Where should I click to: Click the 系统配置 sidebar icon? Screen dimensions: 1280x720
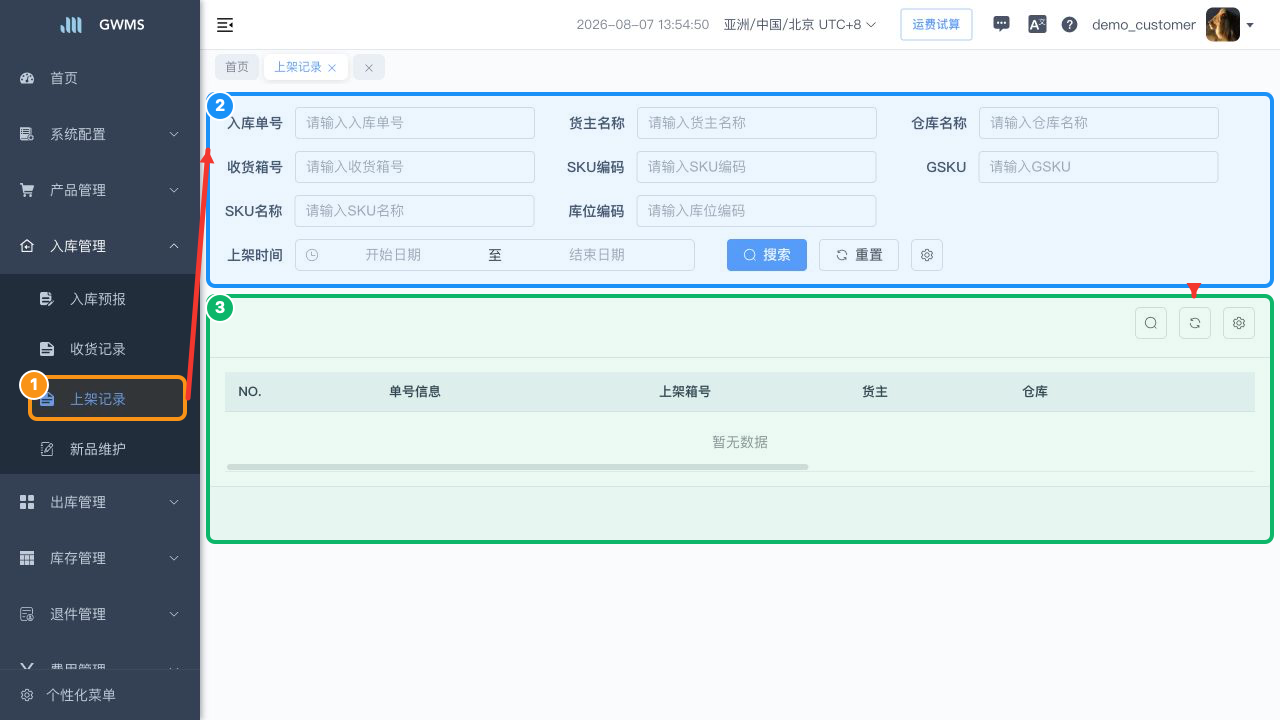27,134
